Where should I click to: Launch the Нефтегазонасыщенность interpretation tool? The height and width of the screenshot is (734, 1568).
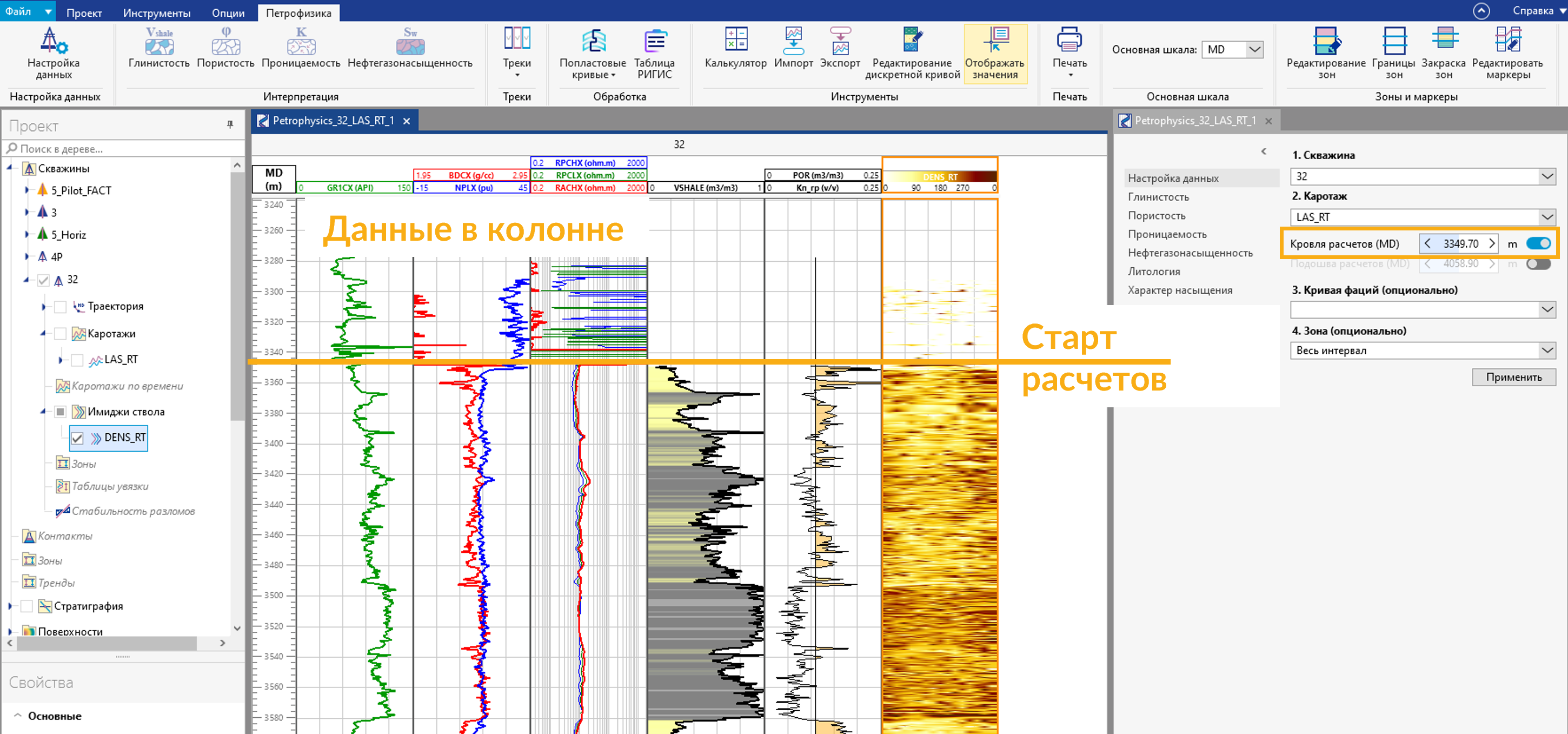[410, 48]
